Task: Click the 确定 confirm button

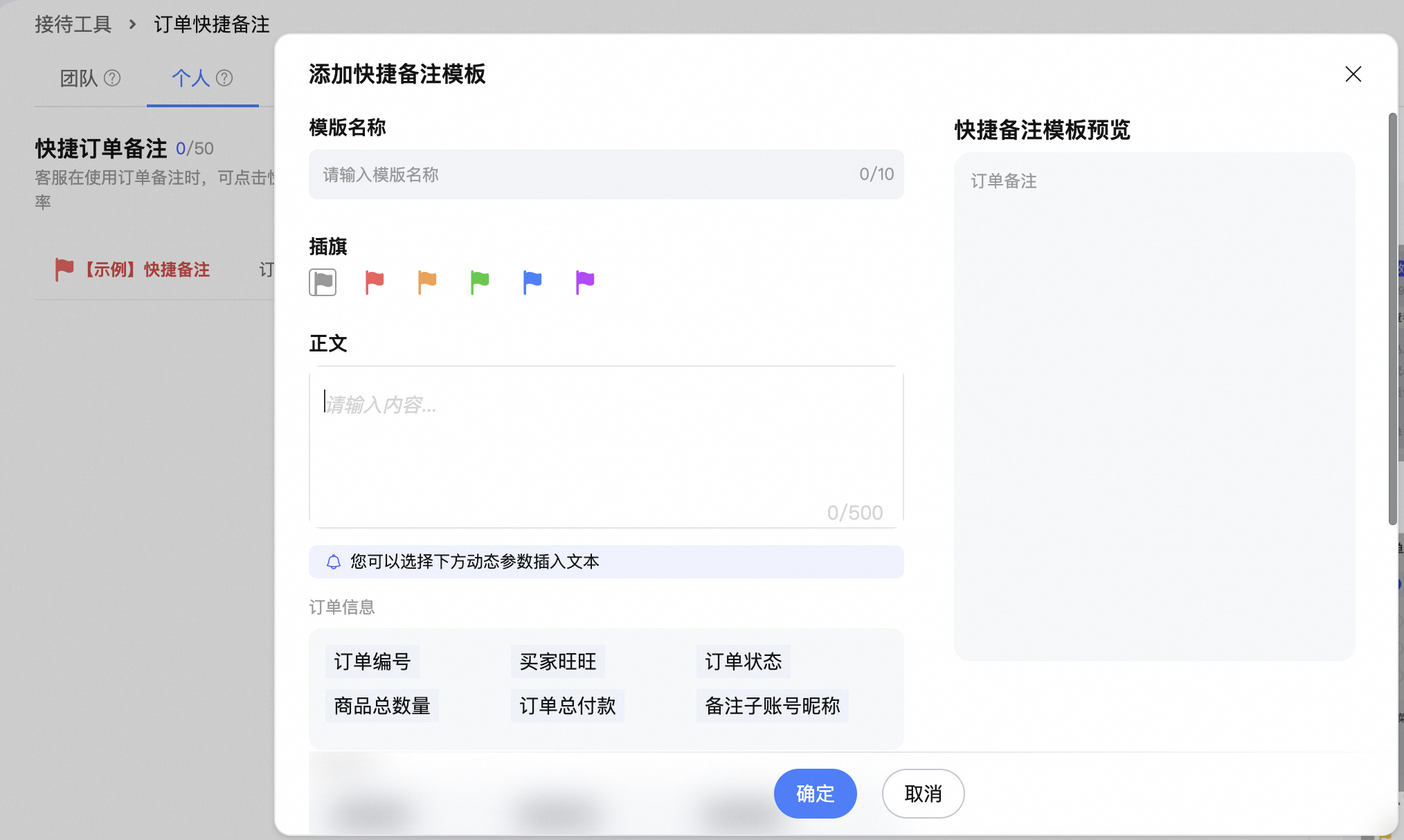Action: coord(815,794)
